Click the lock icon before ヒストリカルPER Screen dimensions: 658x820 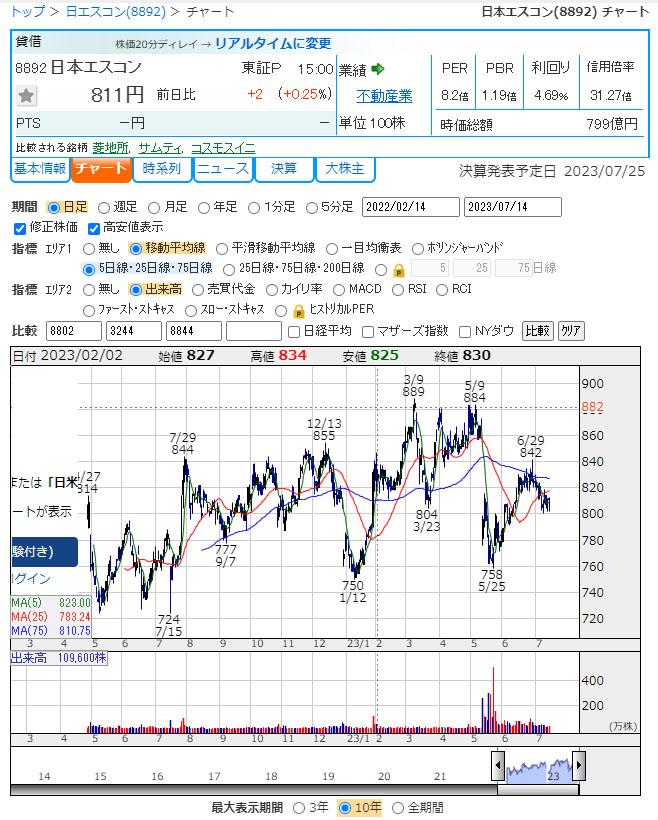(298, 310)
